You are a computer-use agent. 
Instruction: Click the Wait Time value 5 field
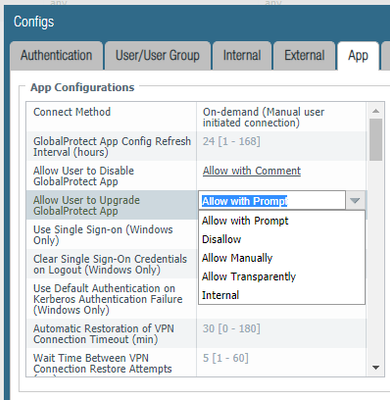click(x=281, y=363)
